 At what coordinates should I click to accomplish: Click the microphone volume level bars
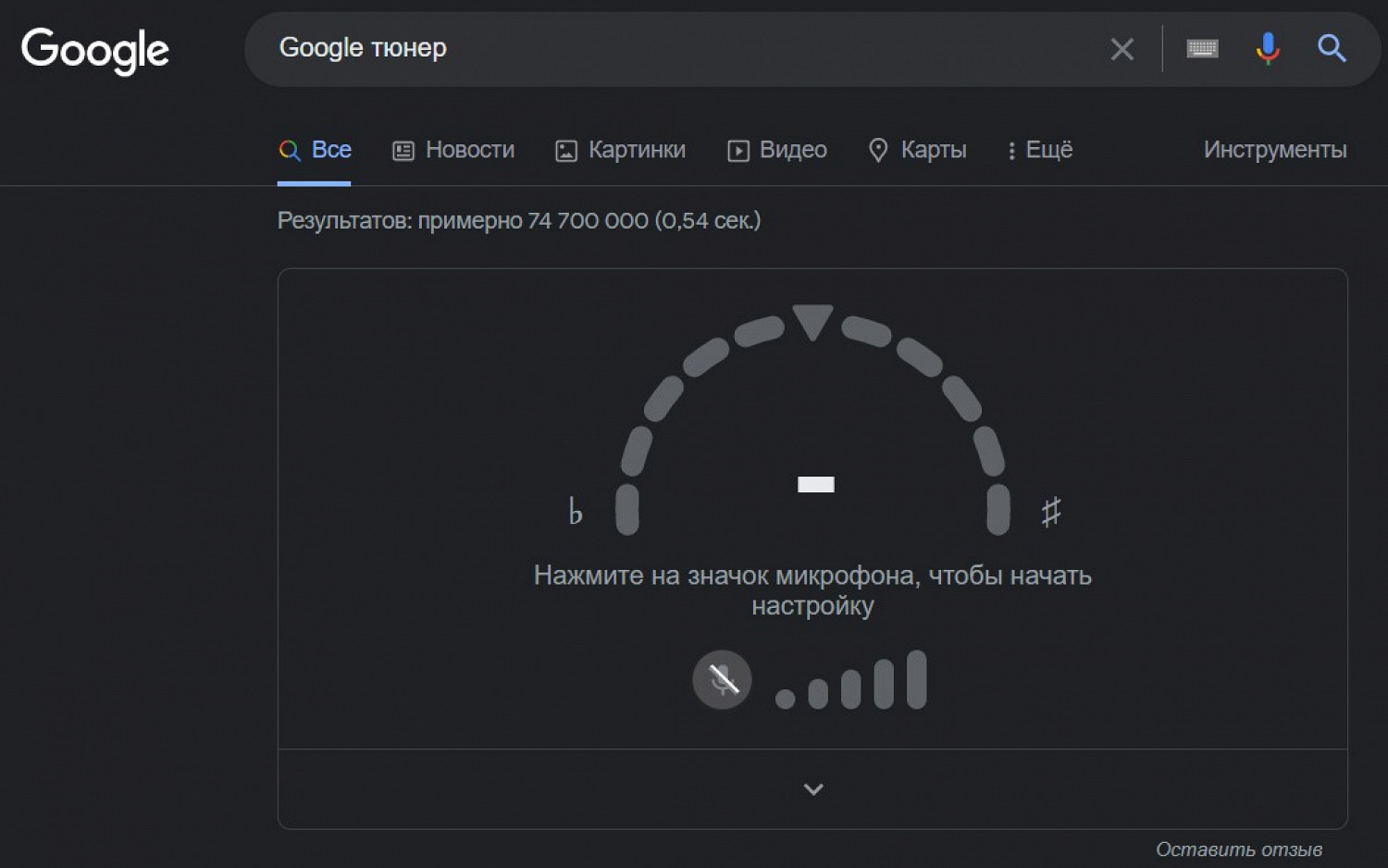(x=851, y=682)
